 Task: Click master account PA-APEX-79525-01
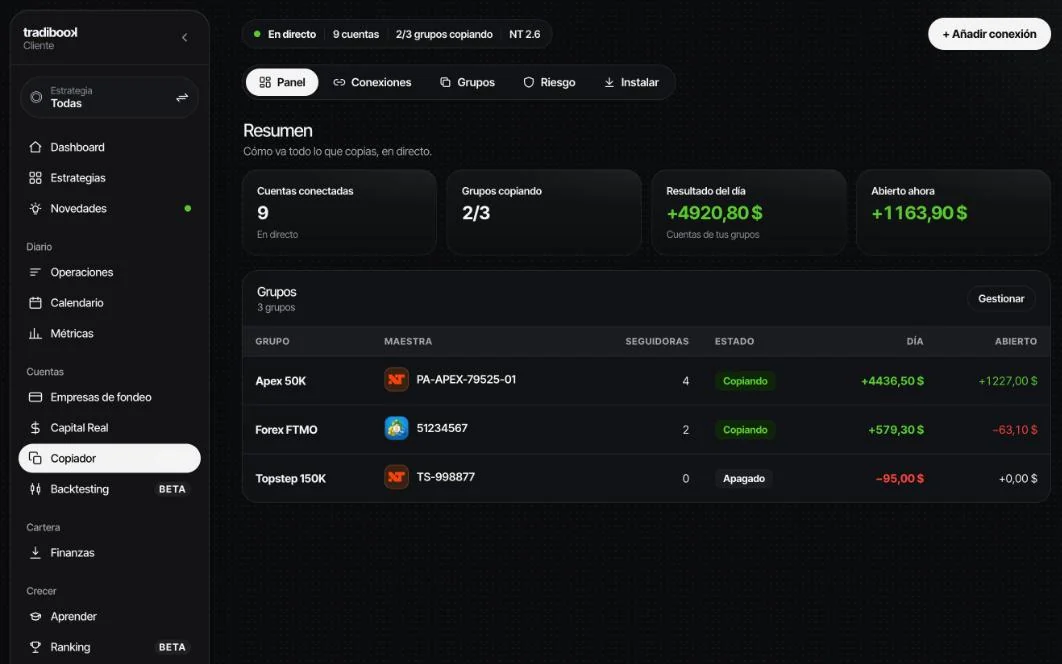click(466, 379)
